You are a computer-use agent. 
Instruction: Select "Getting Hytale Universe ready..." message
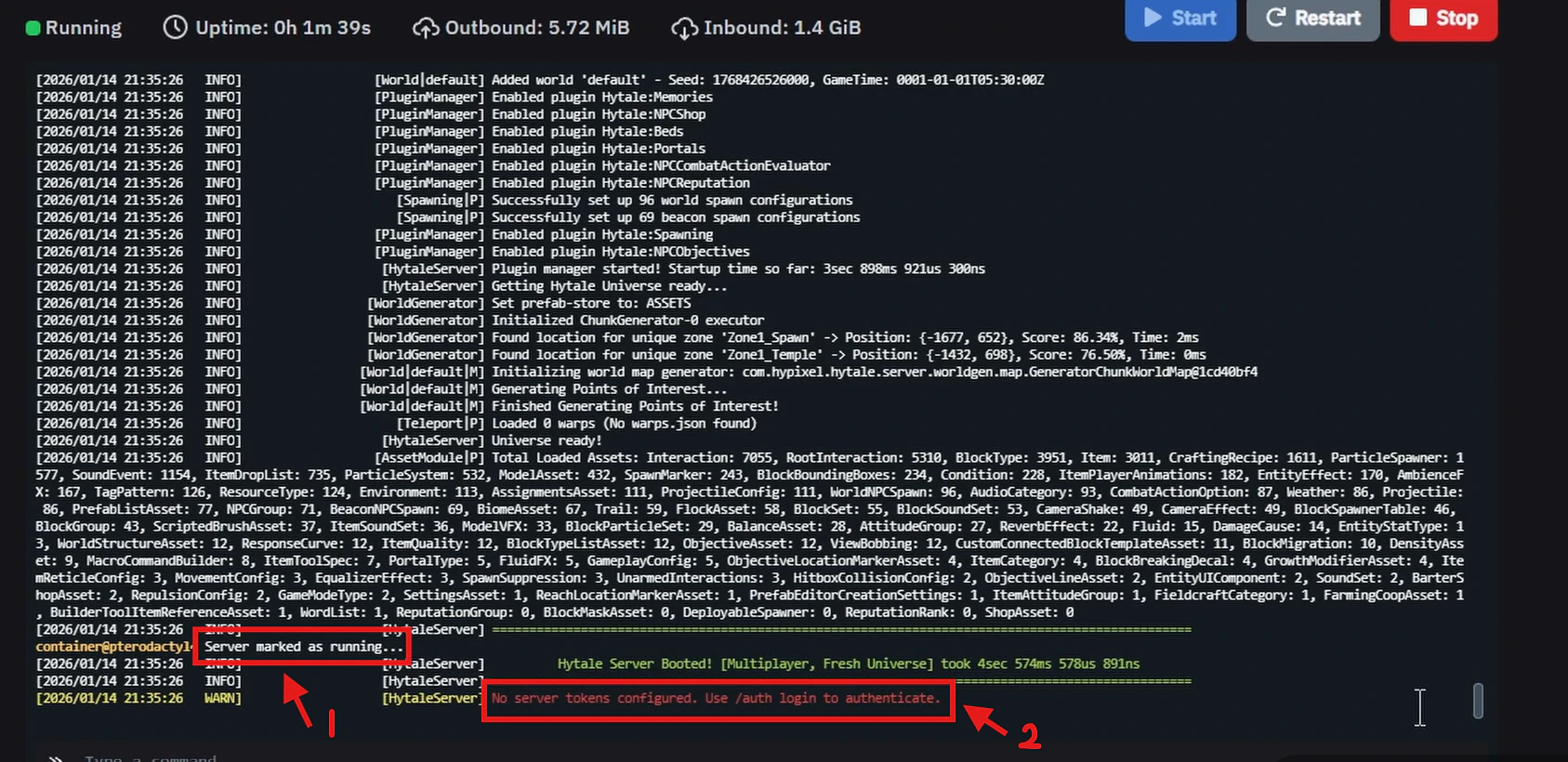pos(610,286)
